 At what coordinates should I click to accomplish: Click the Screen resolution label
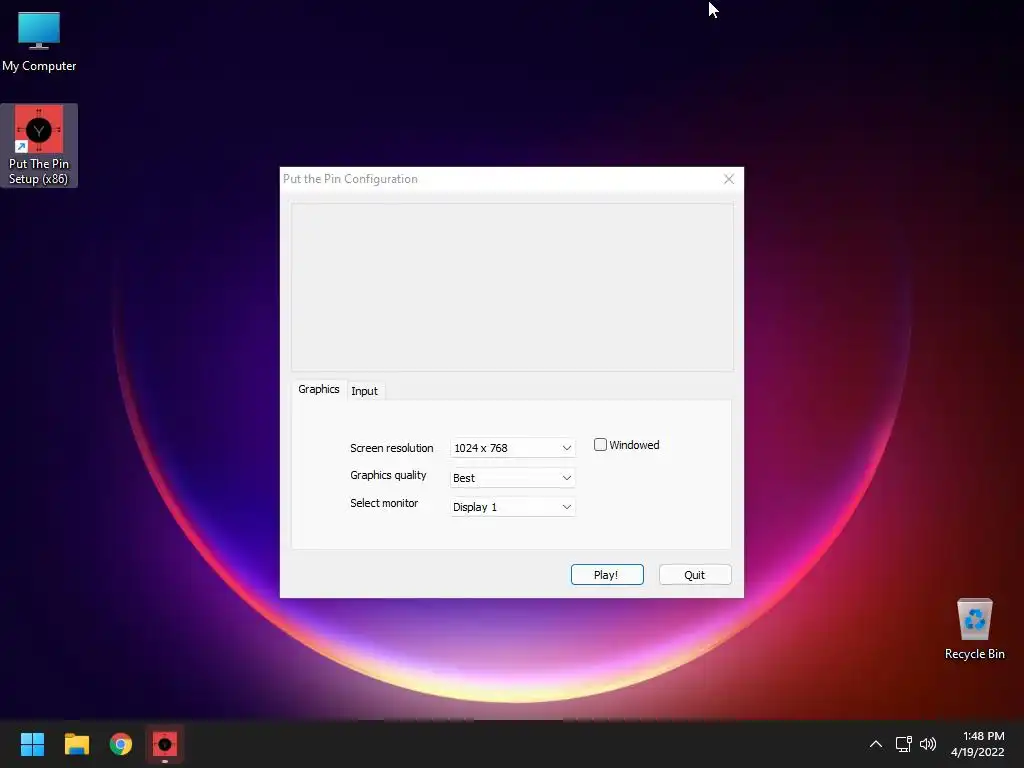[x=391, y=448]
